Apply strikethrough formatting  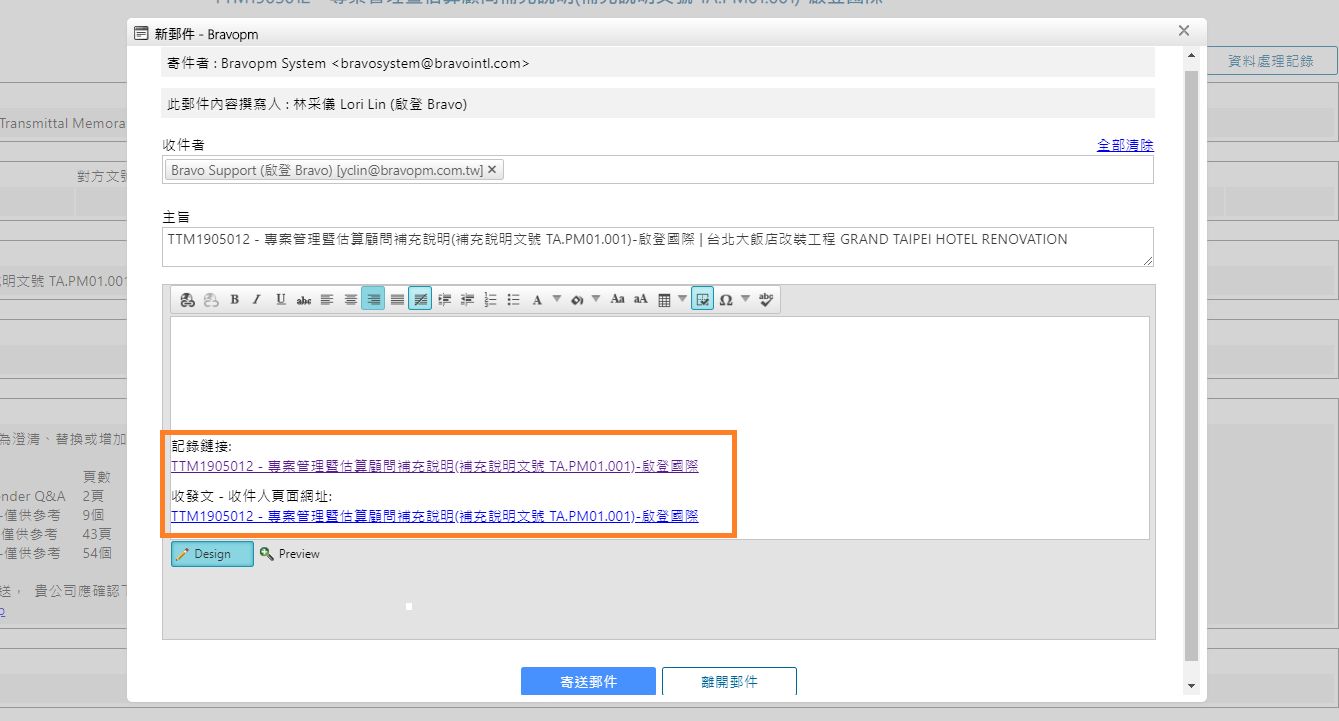[303, 299]
